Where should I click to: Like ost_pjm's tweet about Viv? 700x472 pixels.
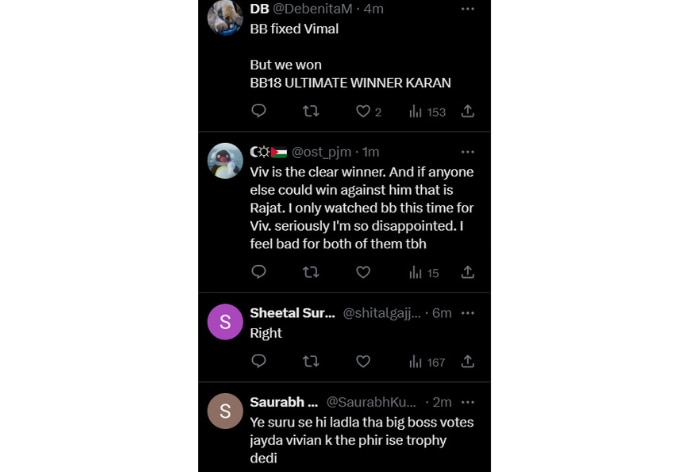coord(363,272)
